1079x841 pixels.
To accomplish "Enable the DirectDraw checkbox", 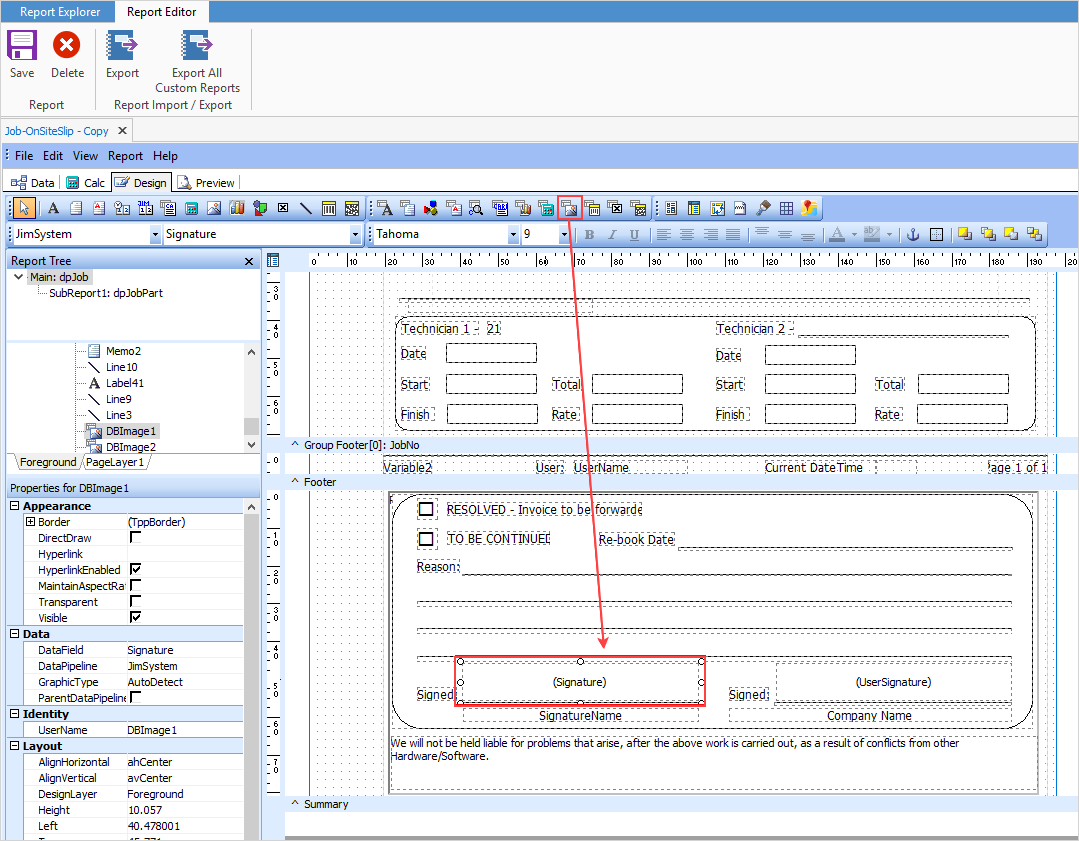I will click(x=135, y=538).
